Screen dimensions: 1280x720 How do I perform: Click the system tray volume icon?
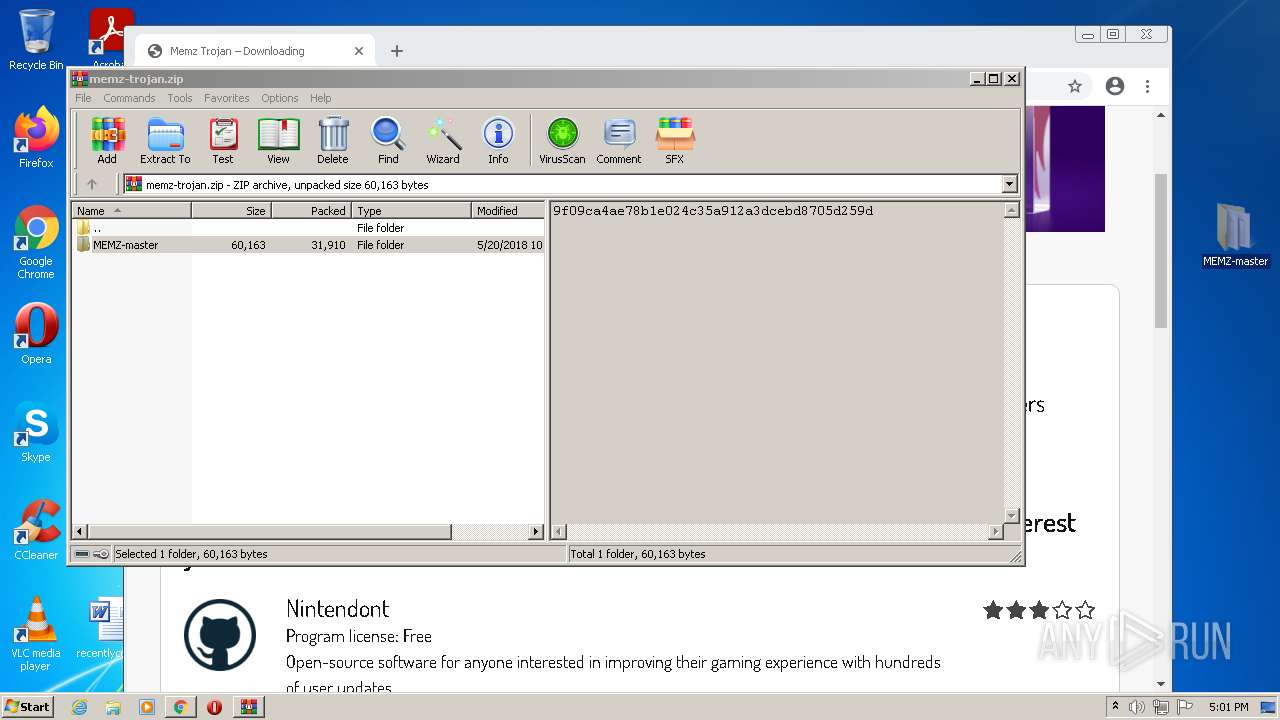coord(1137,707)
